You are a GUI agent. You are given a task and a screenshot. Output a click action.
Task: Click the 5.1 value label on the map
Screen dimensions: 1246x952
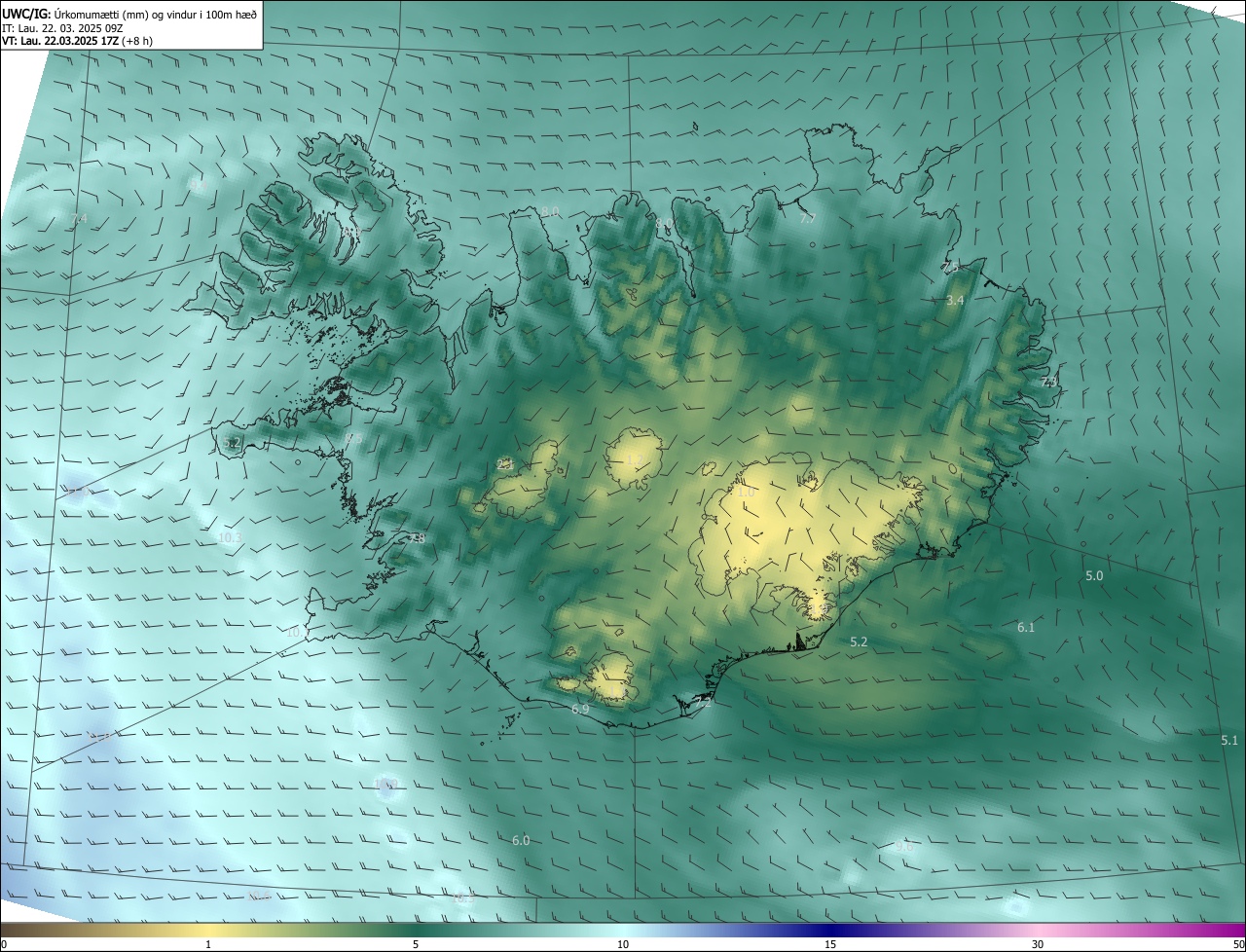[1229, 741]
